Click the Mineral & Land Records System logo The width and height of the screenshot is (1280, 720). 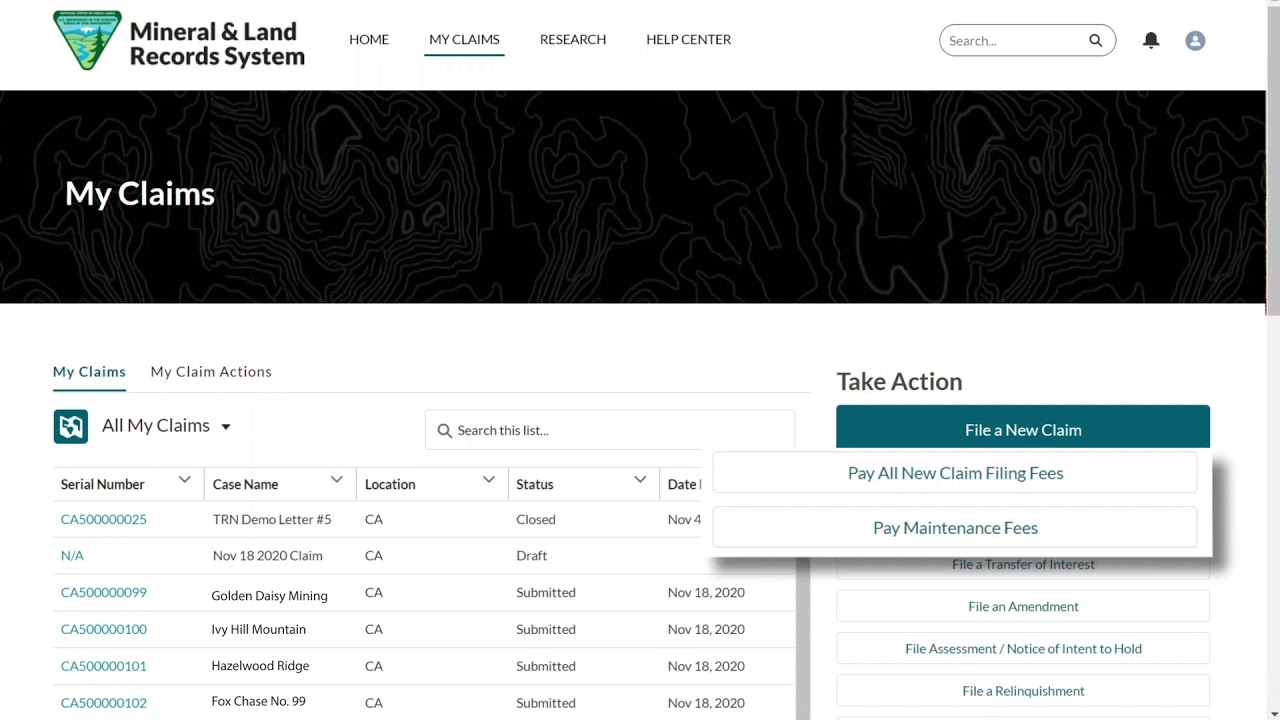[x=179, y=41]
